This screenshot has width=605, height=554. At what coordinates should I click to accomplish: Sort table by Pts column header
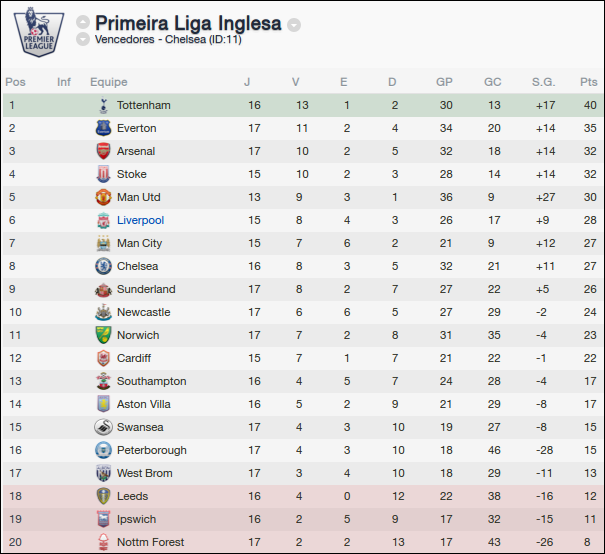pos(588,82)
